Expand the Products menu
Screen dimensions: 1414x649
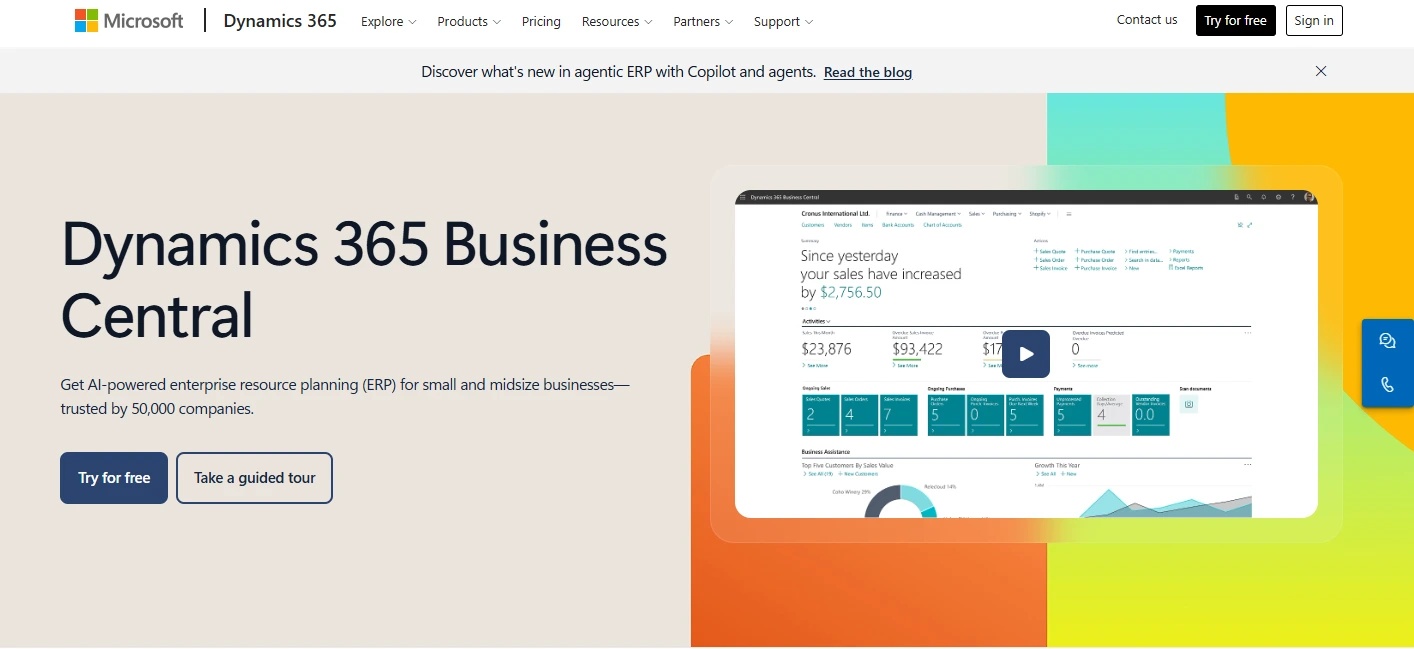pos(469,21)
